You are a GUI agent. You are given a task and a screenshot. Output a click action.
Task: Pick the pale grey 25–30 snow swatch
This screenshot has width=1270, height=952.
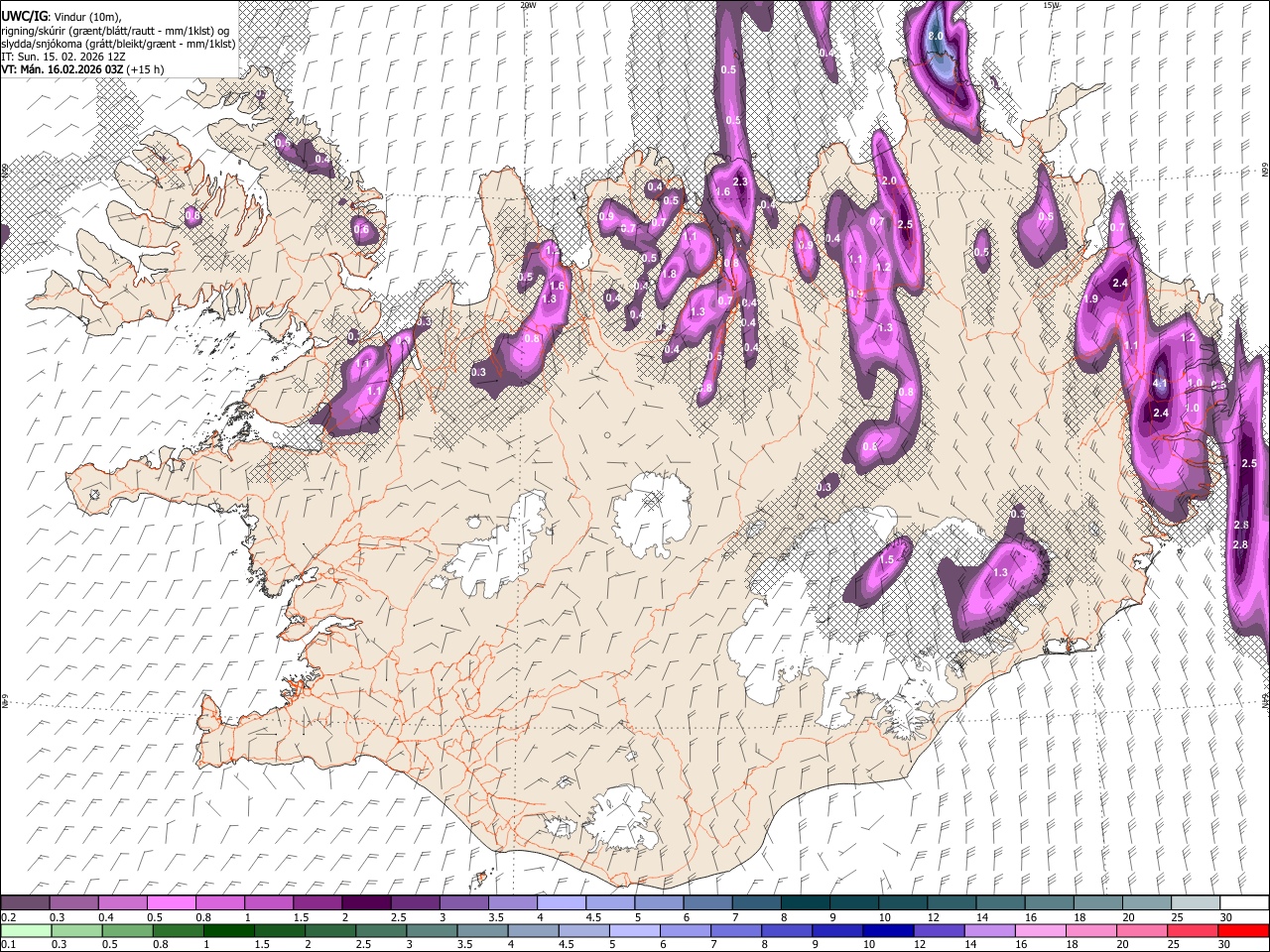pos(1195,903)
